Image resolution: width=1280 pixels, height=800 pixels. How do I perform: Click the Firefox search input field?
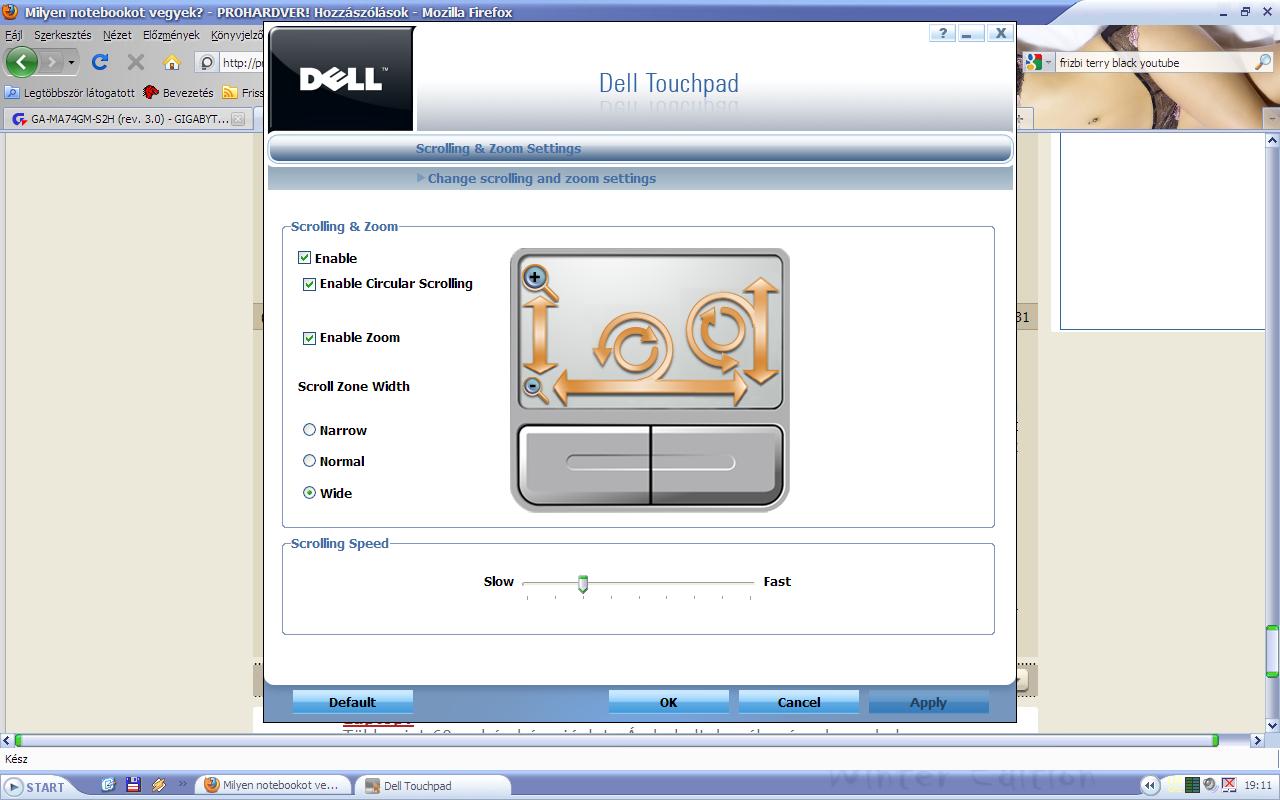(1153, 62)
